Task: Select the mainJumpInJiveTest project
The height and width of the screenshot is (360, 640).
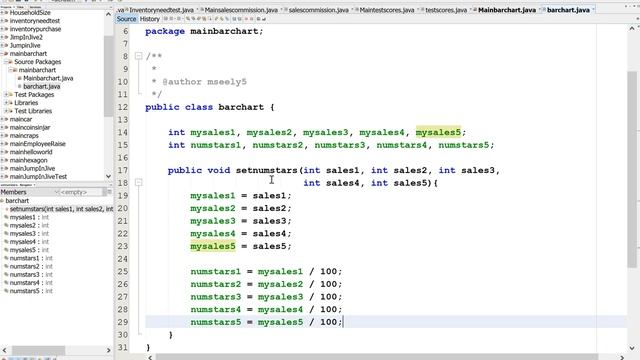Action: pos(38,176)
